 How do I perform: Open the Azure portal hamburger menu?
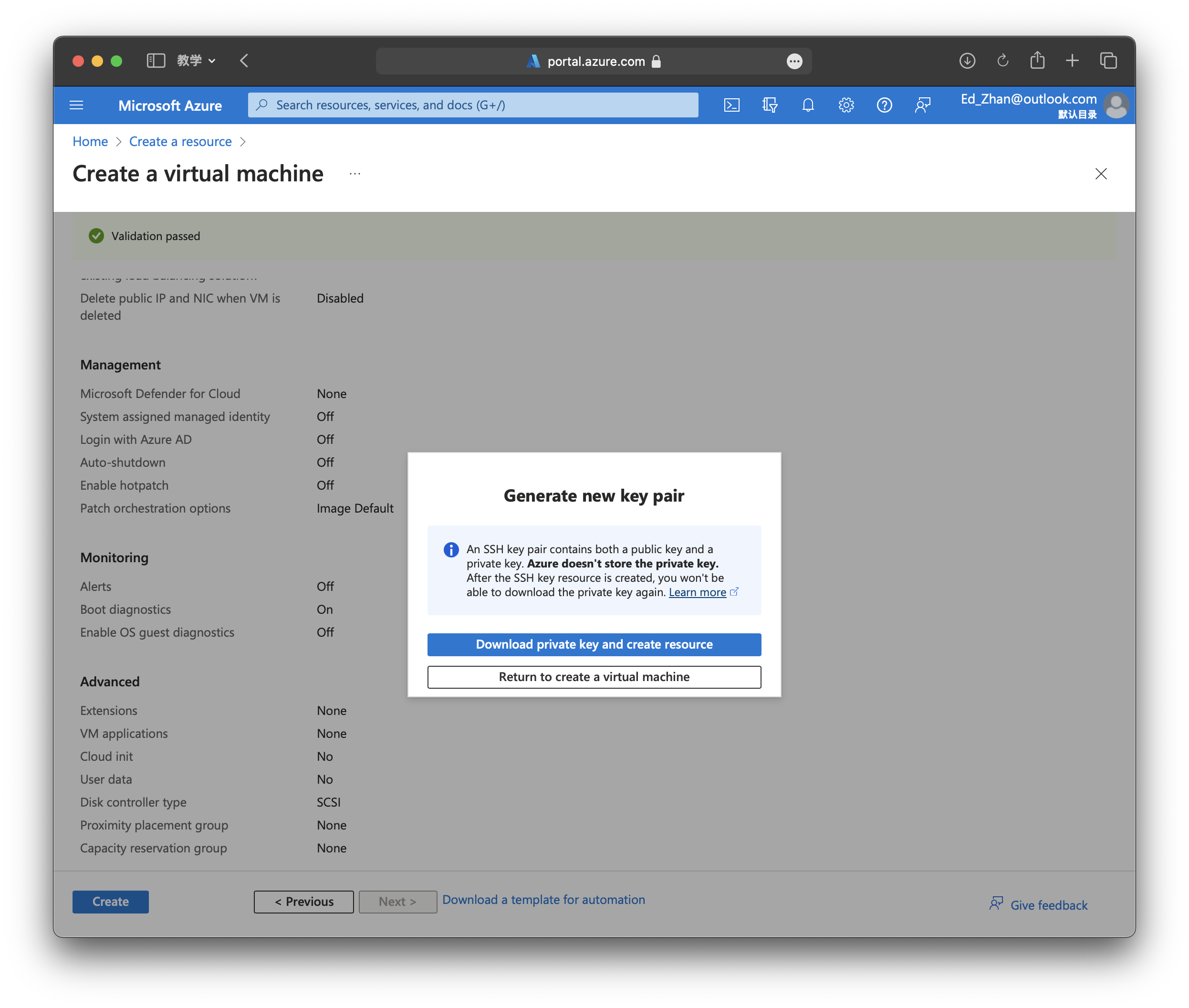pos(76,105)
